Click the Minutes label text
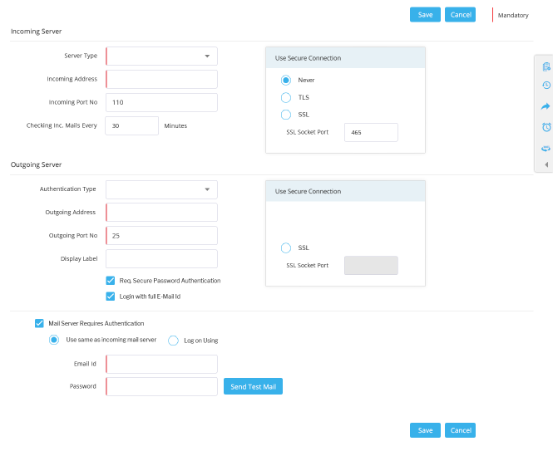This screenshot has width=553, height=451. [x=176, y=126]
